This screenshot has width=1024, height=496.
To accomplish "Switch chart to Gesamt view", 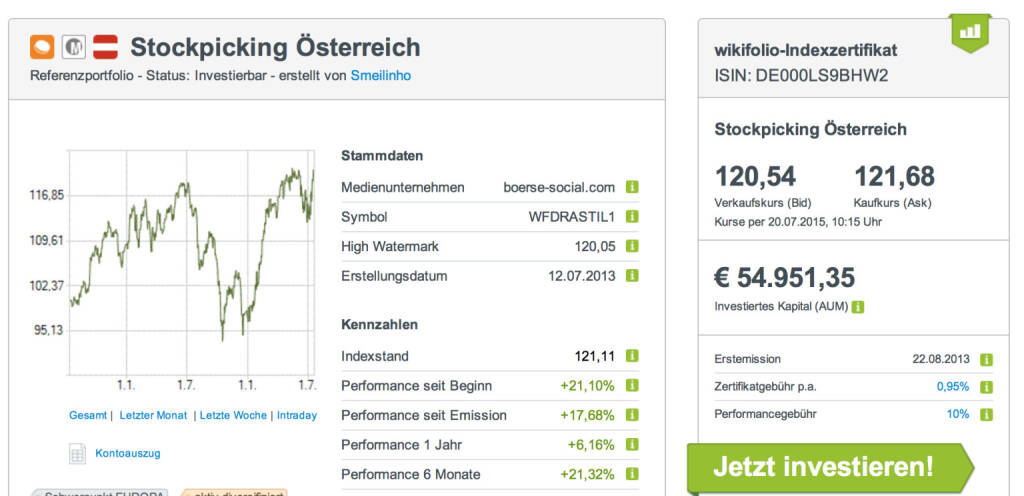I will pyautogui.click(x=88, y=415).
